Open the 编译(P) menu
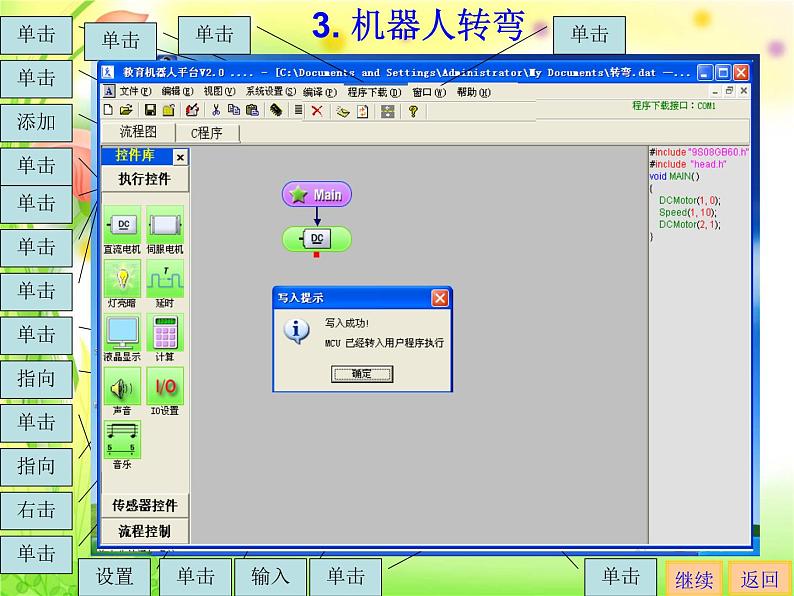 coord(320,92)
